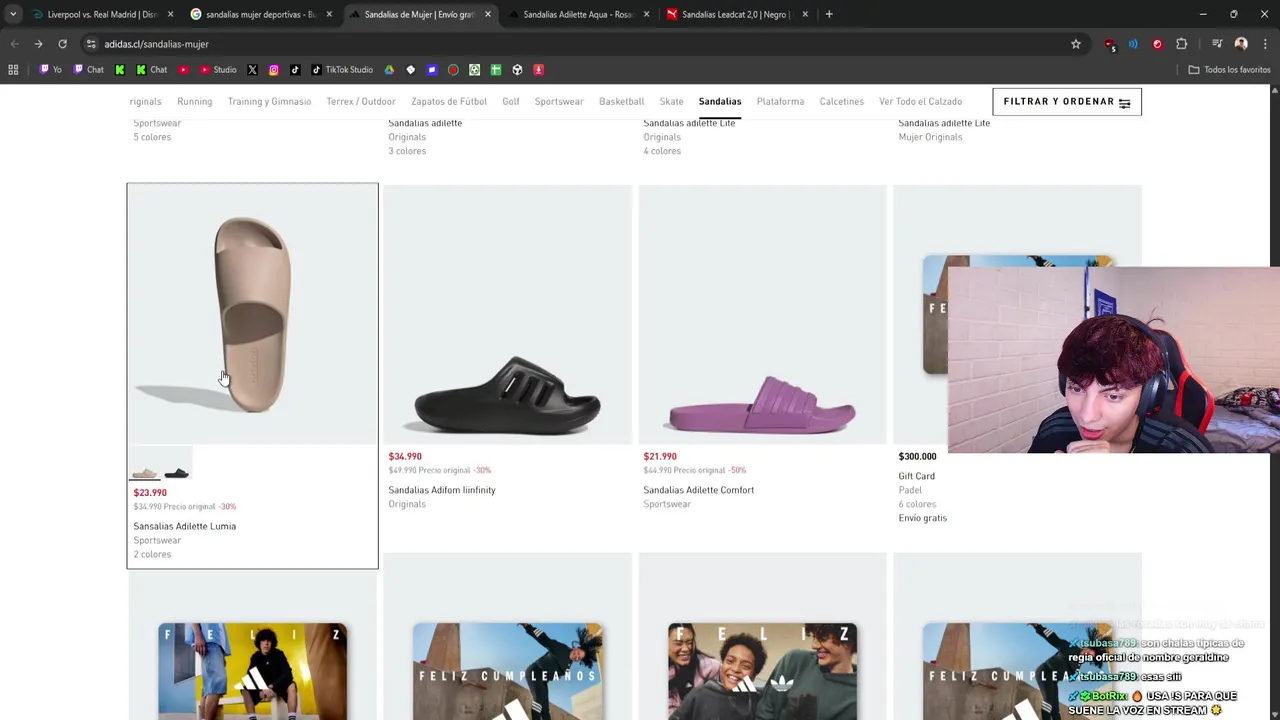
Task: Open the 'TikTok Studio' bookmark
Action: pyautogui.click(x=342, y=70)
